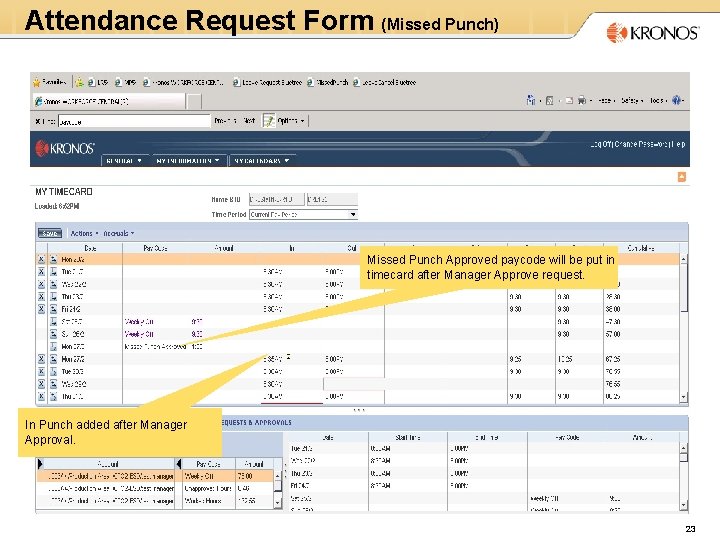Click insert row icon on Tue 21 row

[x=53, y=272]
